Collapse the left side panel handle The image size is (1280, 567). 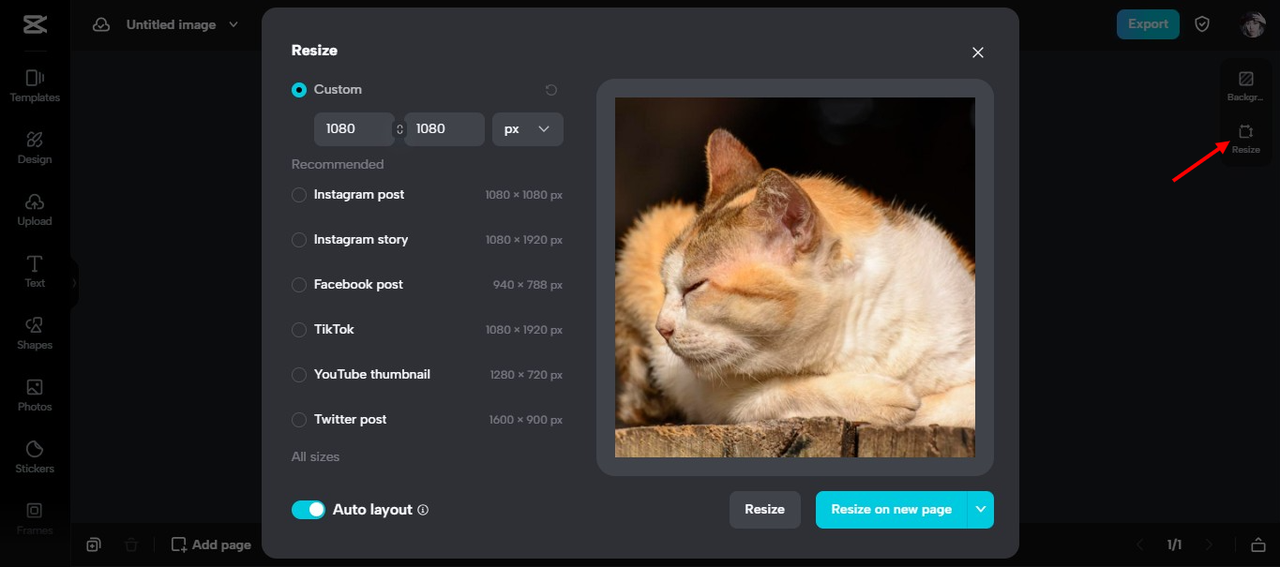74,284
